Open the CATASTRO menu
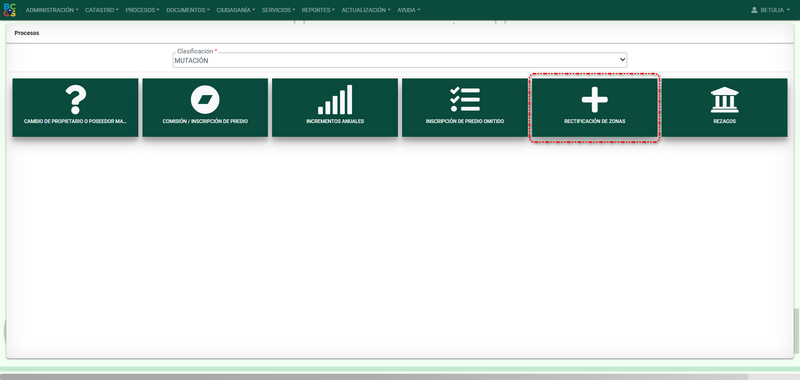 (x=102, y=10)
